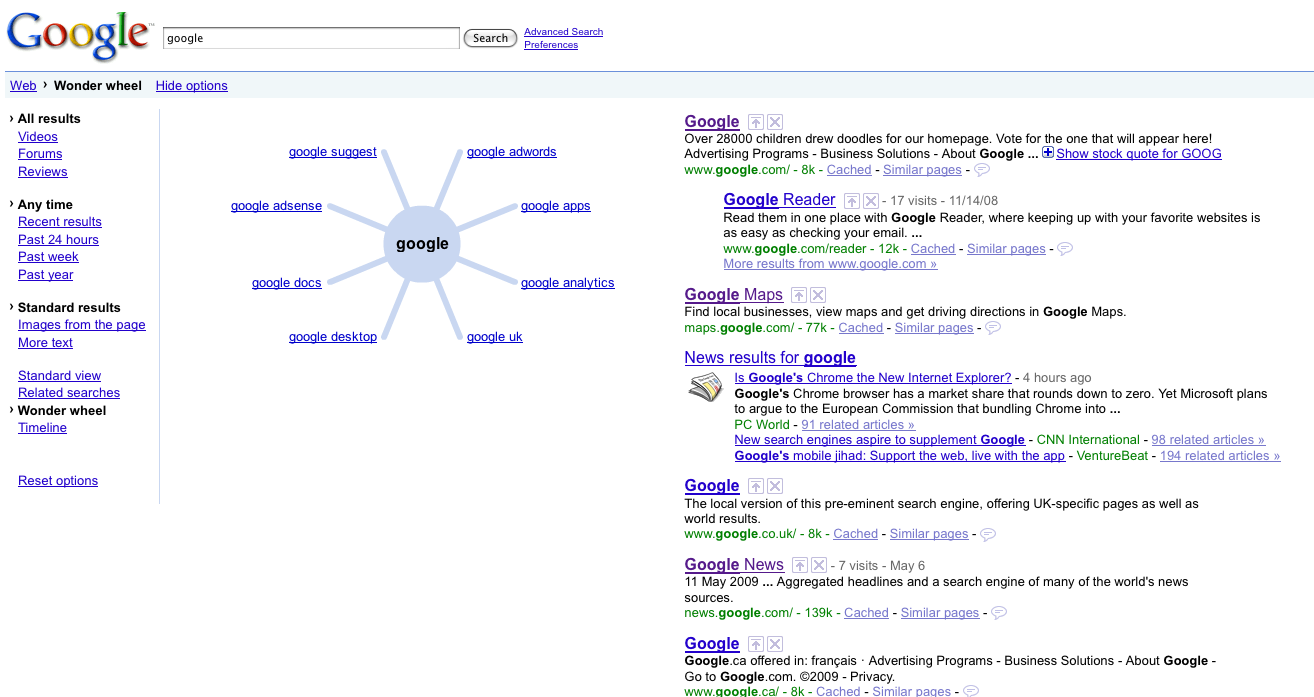Promote the Google Maps result
Viewport: 1314px width, 697px height.
pyautogui.click(x=799, y=295)
